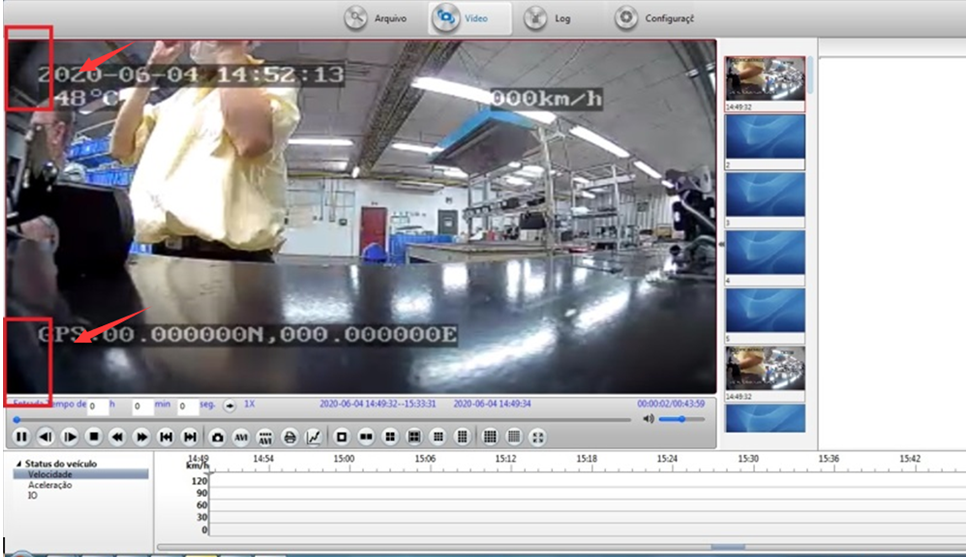Pause the video playback

click(21, 437)
